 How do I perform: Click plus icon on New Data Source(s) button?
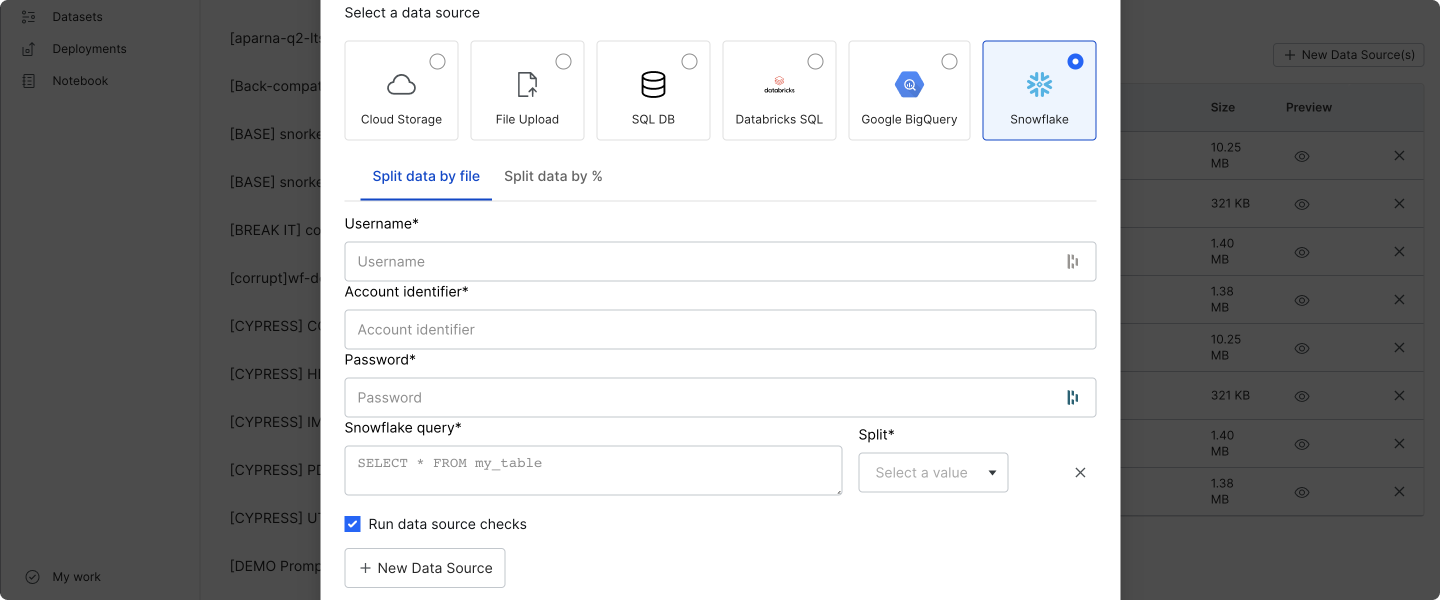(x=1290, y=55)
